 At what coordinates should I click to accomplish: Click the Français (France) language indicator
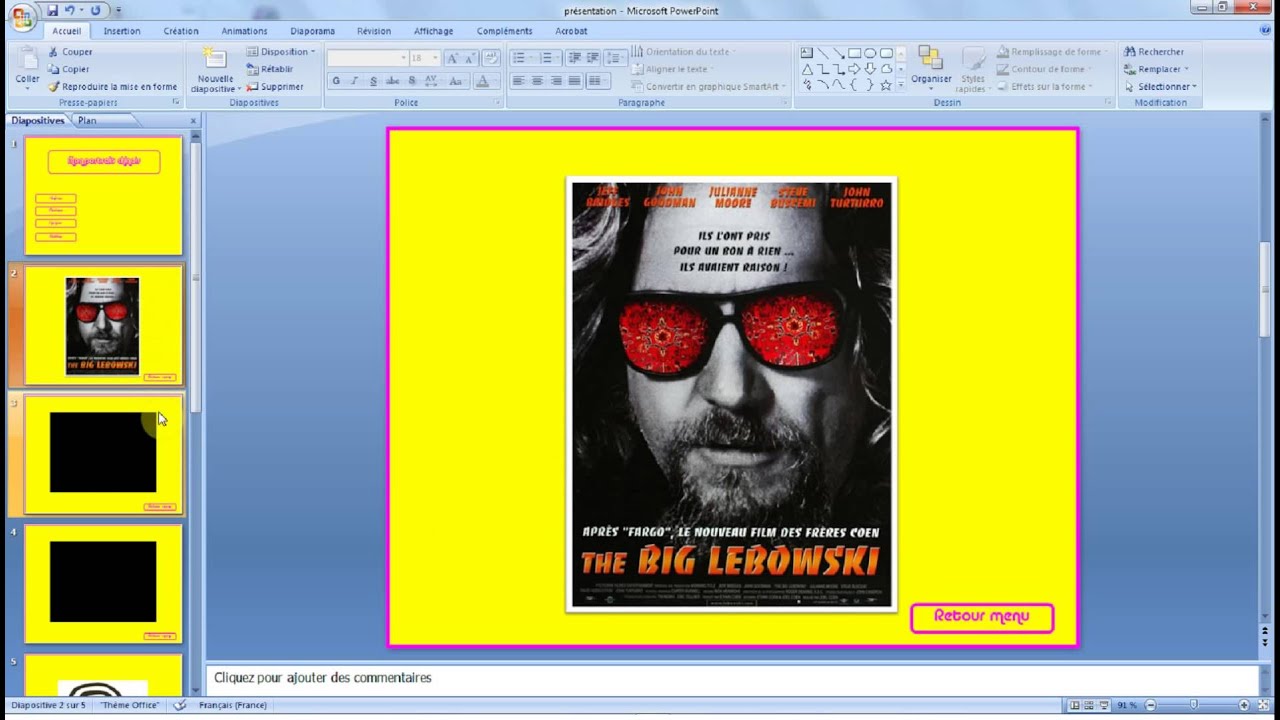[233, 705]
